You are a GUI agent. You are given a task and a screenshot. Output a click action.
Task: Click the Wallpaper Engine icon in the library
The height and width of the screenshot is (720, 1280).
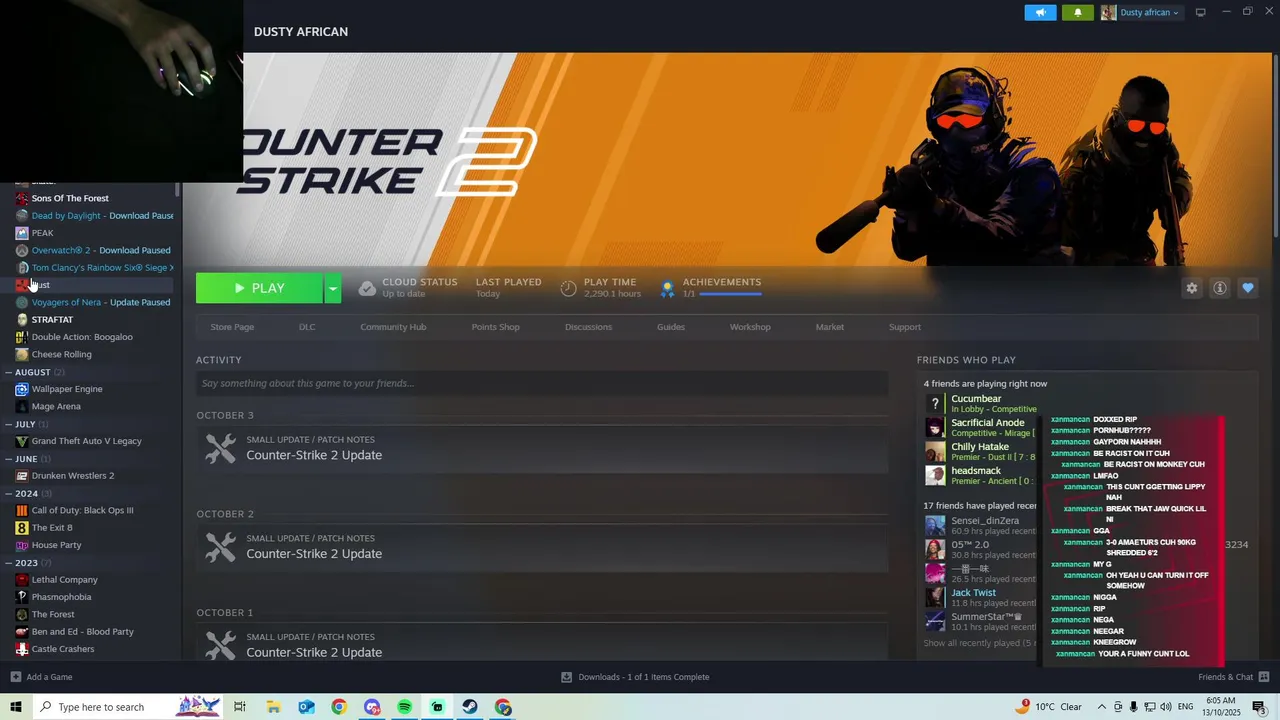click(22, 389)
